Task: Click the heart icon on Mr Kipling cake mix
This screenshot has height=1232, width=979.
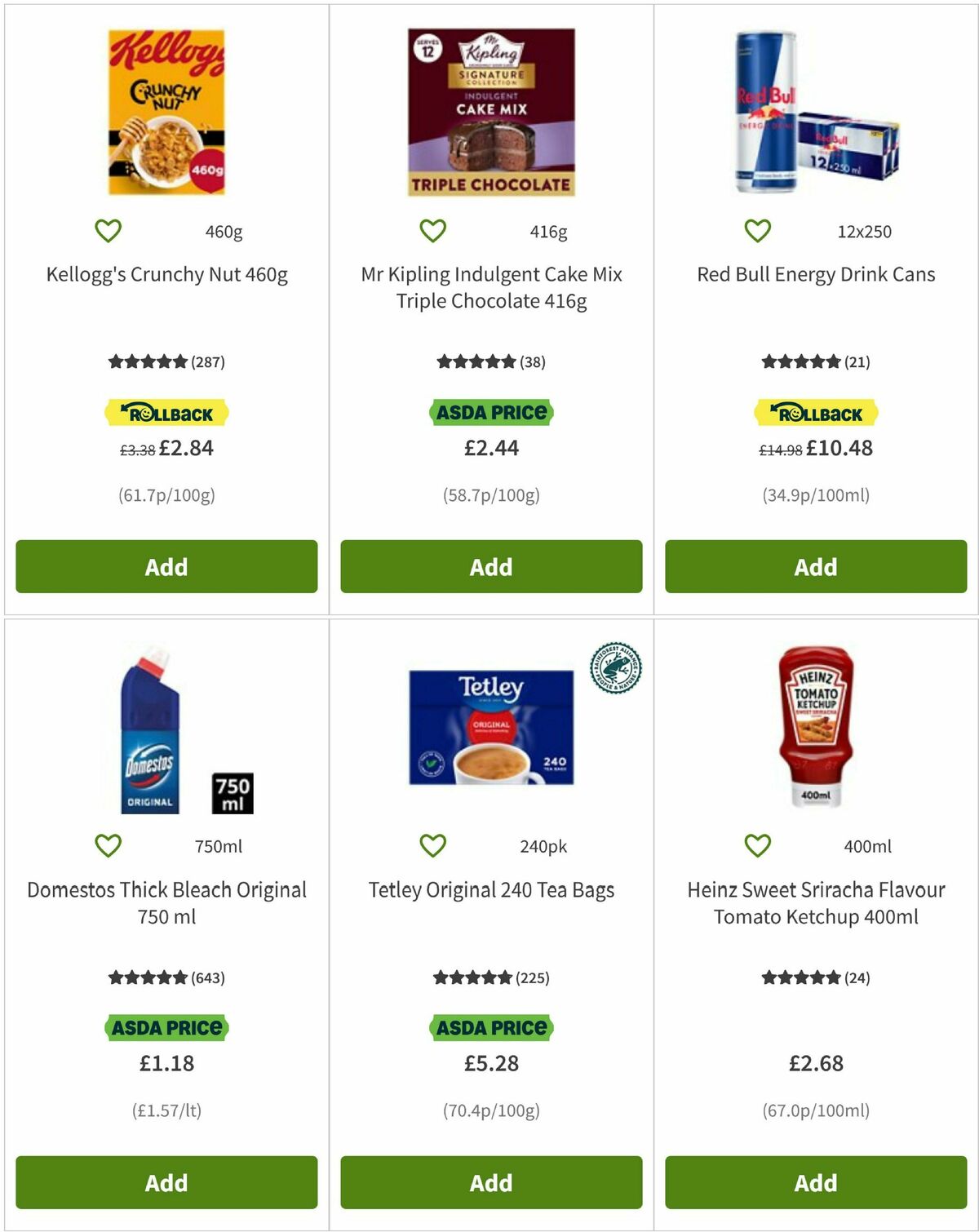Action: click(x=434, y=231)
